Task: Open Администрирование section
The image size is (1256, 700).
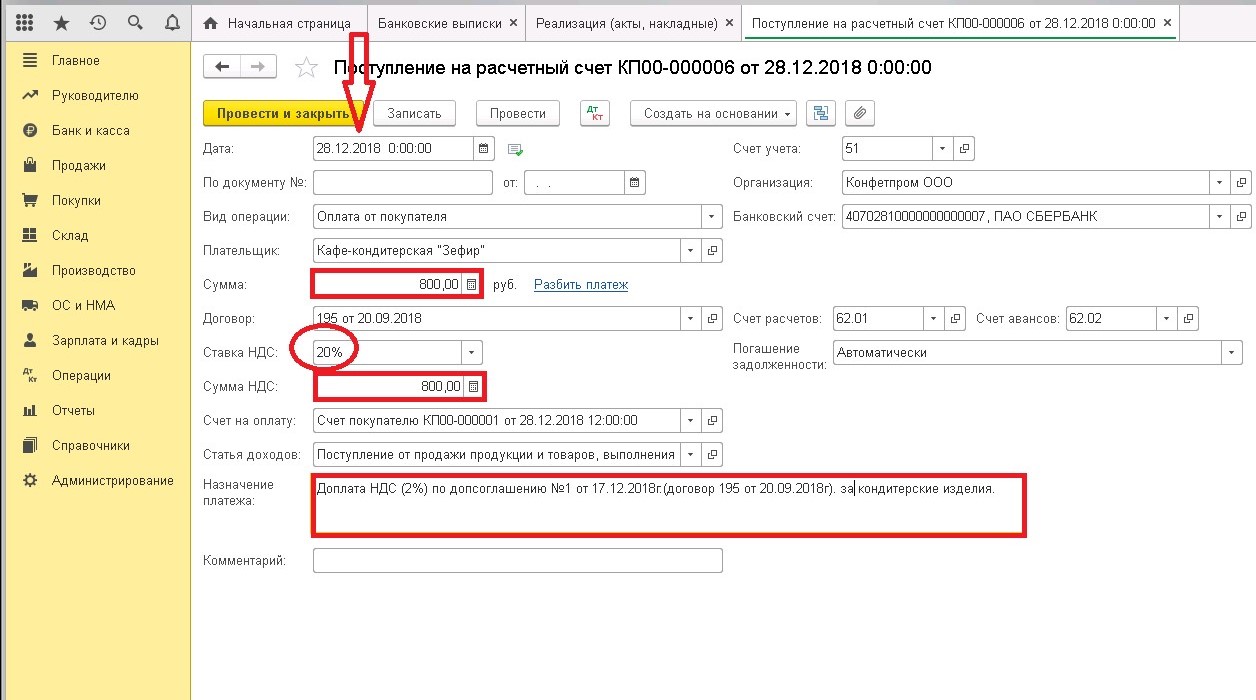Action: tap(113, 480)
